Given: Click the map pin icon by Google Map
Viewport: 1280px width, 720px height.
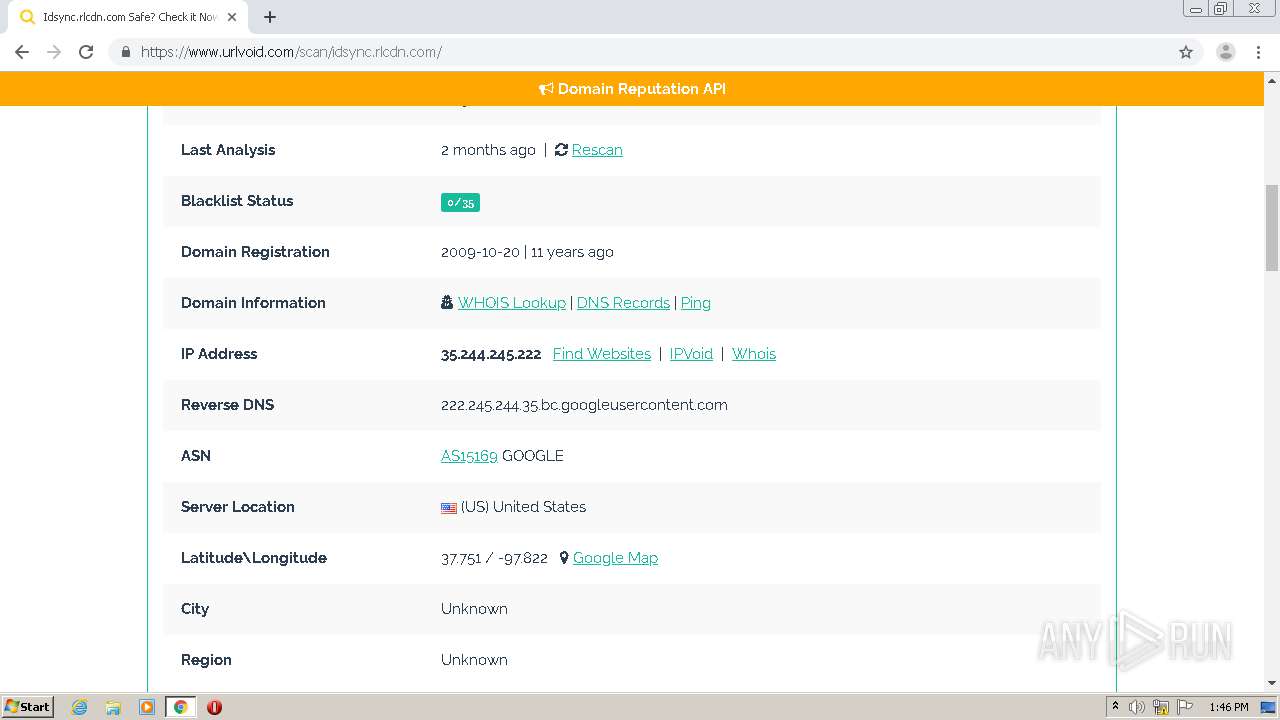Looking at the screenshot, I should pyautogui.click(x=564, y=558).
